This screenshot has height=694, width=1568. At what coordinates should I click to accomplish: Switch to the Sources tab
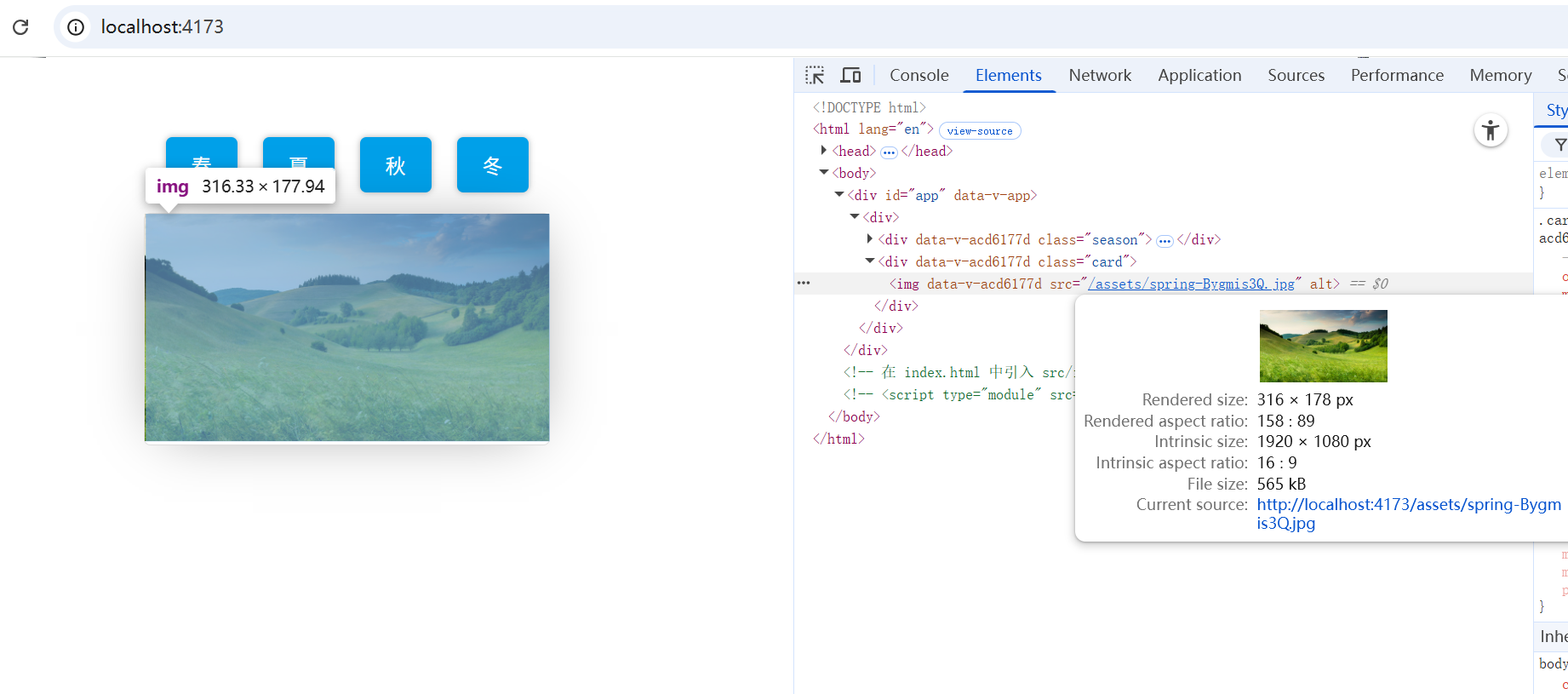[x=1296, y=75]
